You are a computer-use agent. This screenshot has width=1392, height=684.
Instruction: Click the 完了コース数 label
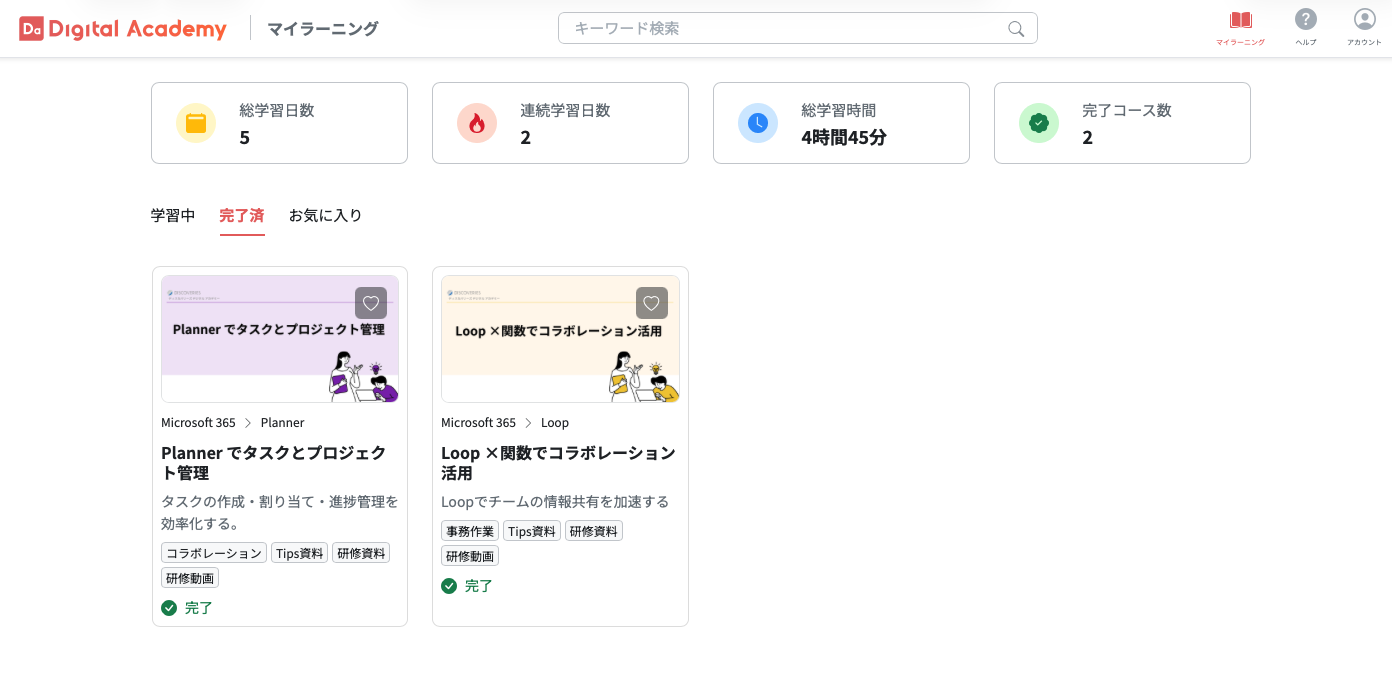[x=1127, y=110]
